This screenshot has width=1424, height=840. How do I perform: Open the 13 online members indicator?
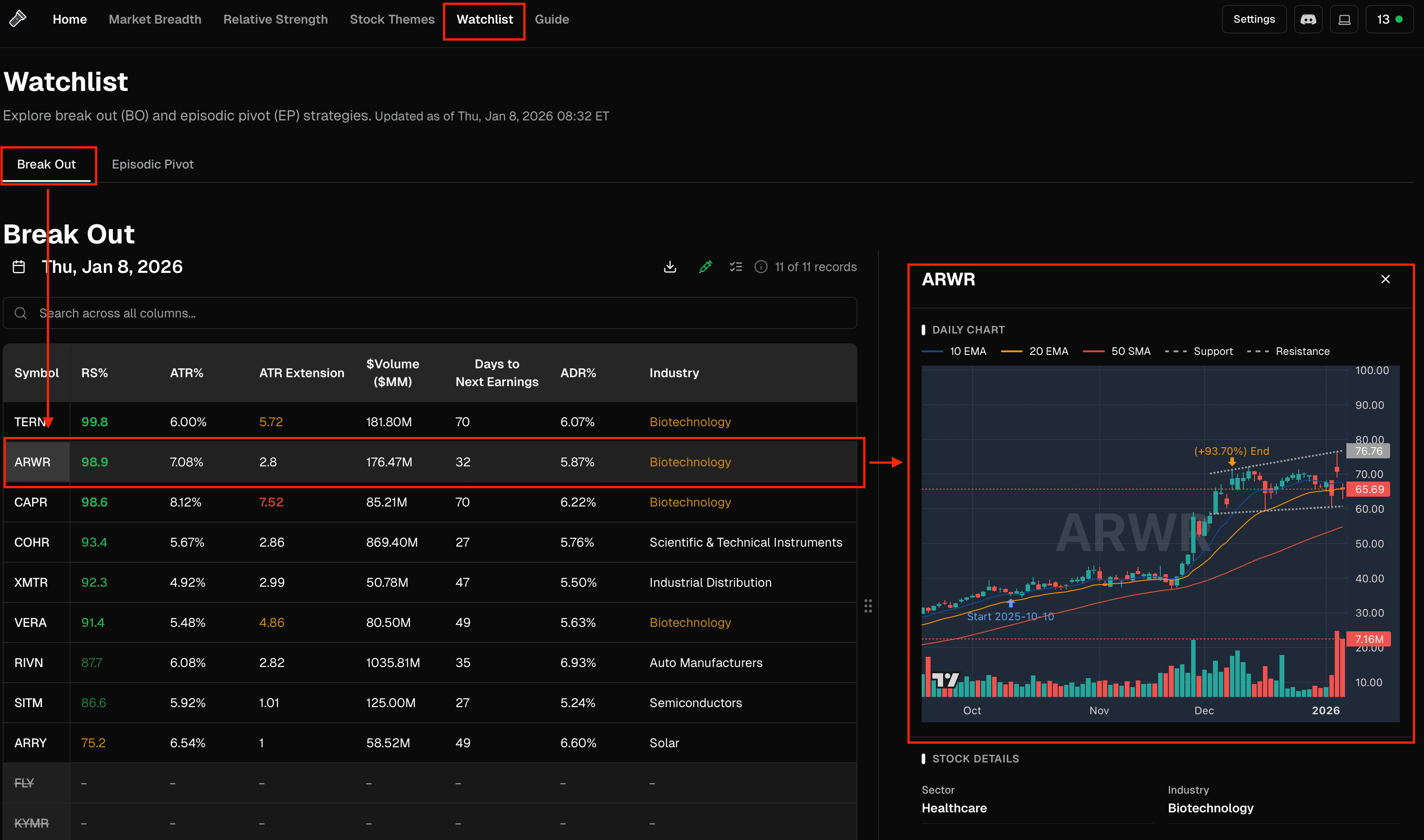(x=1390, y=19)
